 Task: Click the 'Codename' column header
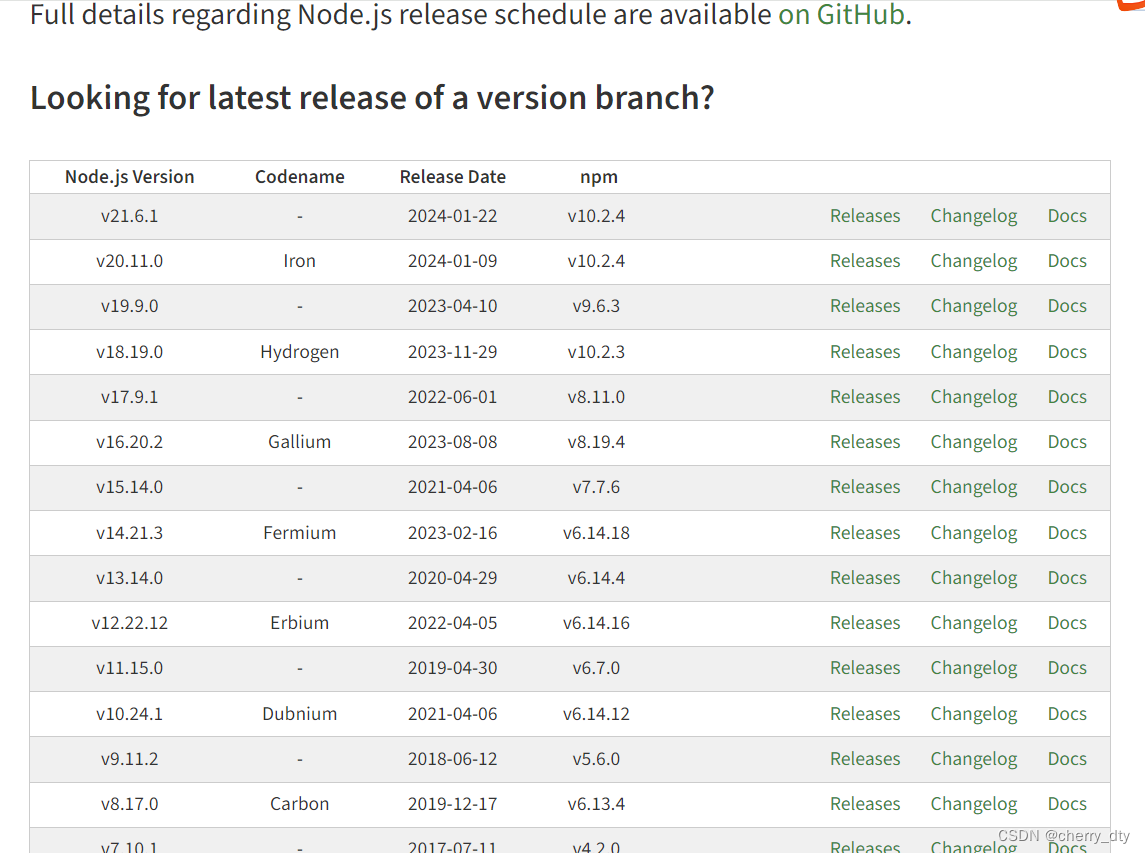[299, 177]
